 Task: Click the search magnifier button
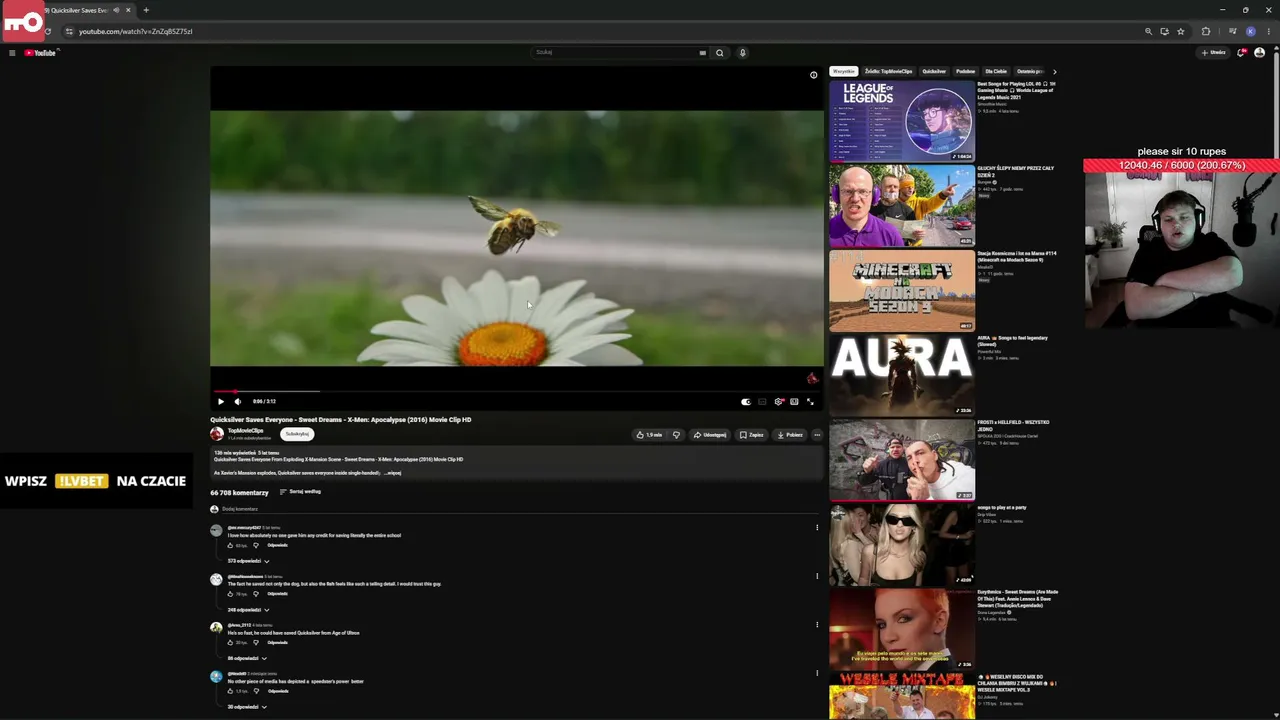[719, 53]
